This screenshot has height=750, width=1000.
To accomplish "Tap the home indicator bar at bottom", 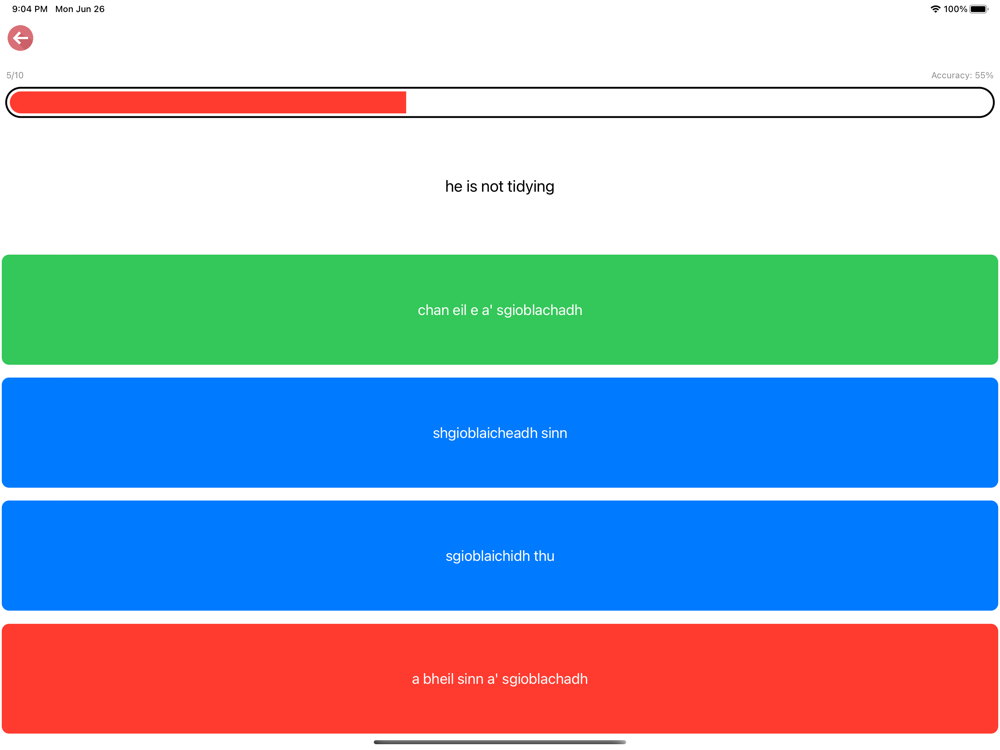I will tap(500, 742).
